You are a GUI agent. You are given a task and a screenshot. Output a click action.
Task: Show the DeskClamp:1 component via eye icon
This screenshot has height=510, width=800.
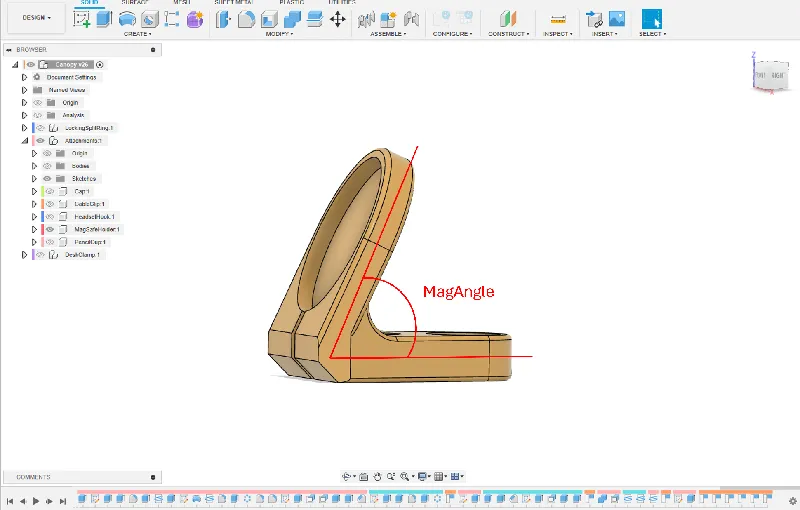pyautogui.click(x=40, y=255)
